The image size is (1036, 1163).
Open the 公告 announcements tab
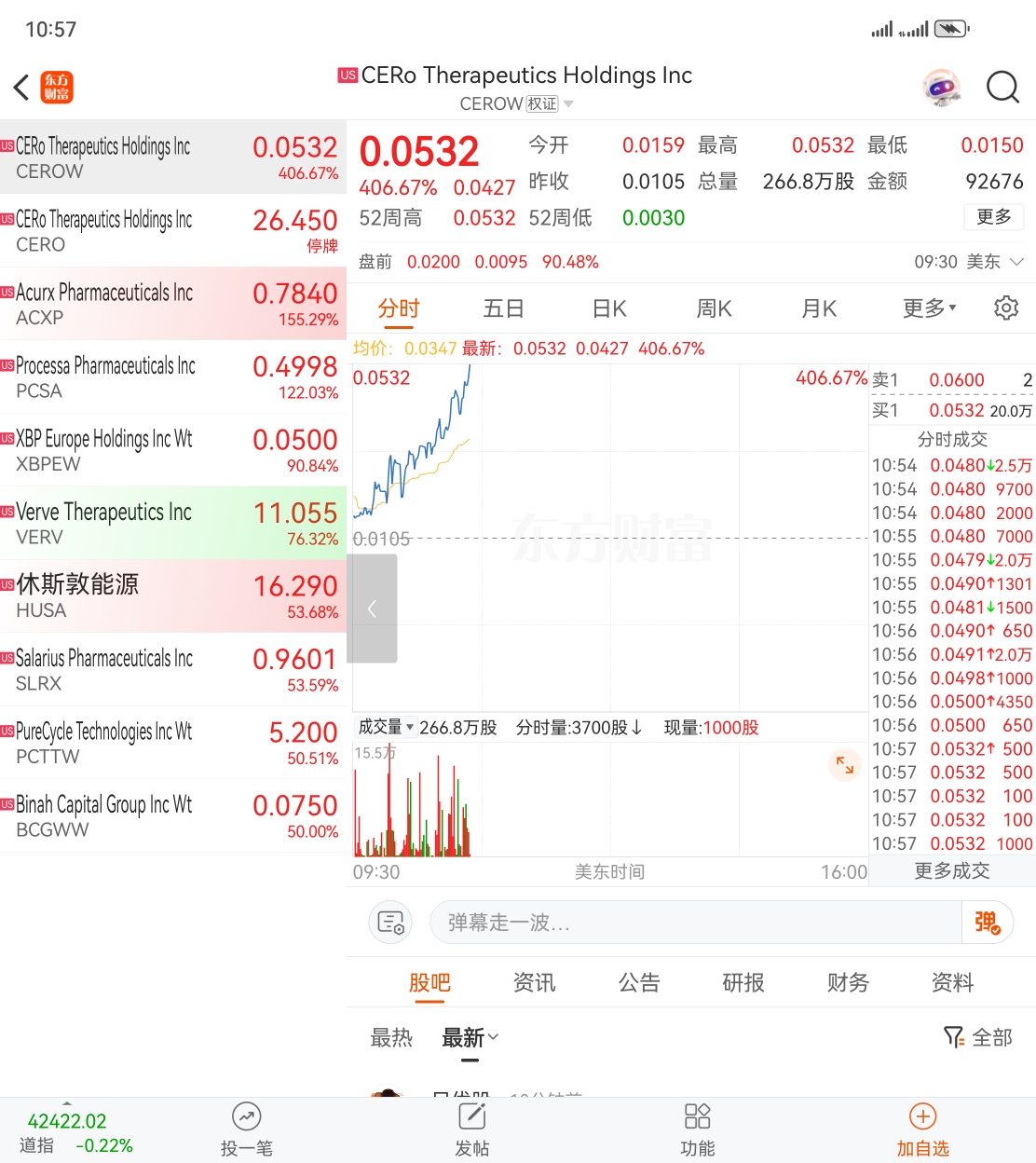pos(639,982)
